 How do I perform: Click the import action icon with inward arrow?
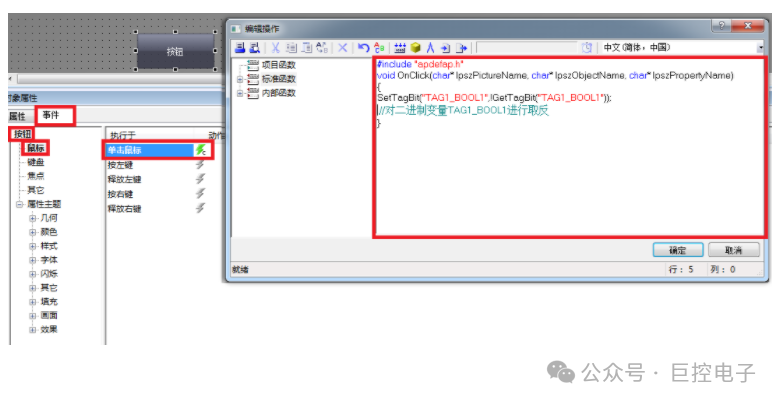(x=445, y=48)
